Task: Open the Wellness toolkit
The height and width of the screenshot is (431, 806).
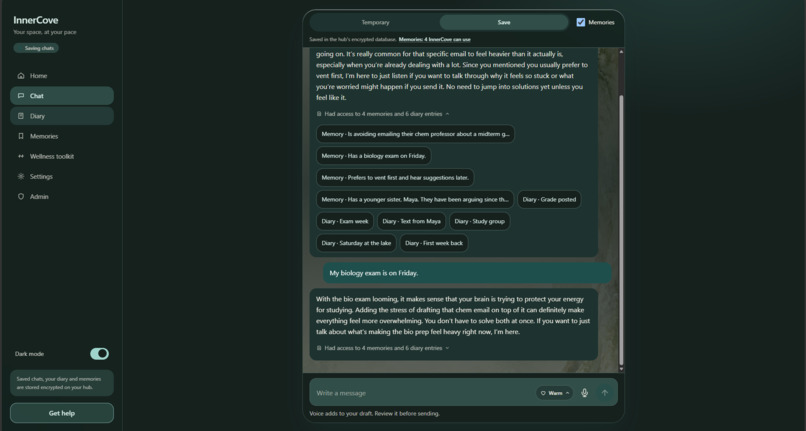Action: [62, 156]
